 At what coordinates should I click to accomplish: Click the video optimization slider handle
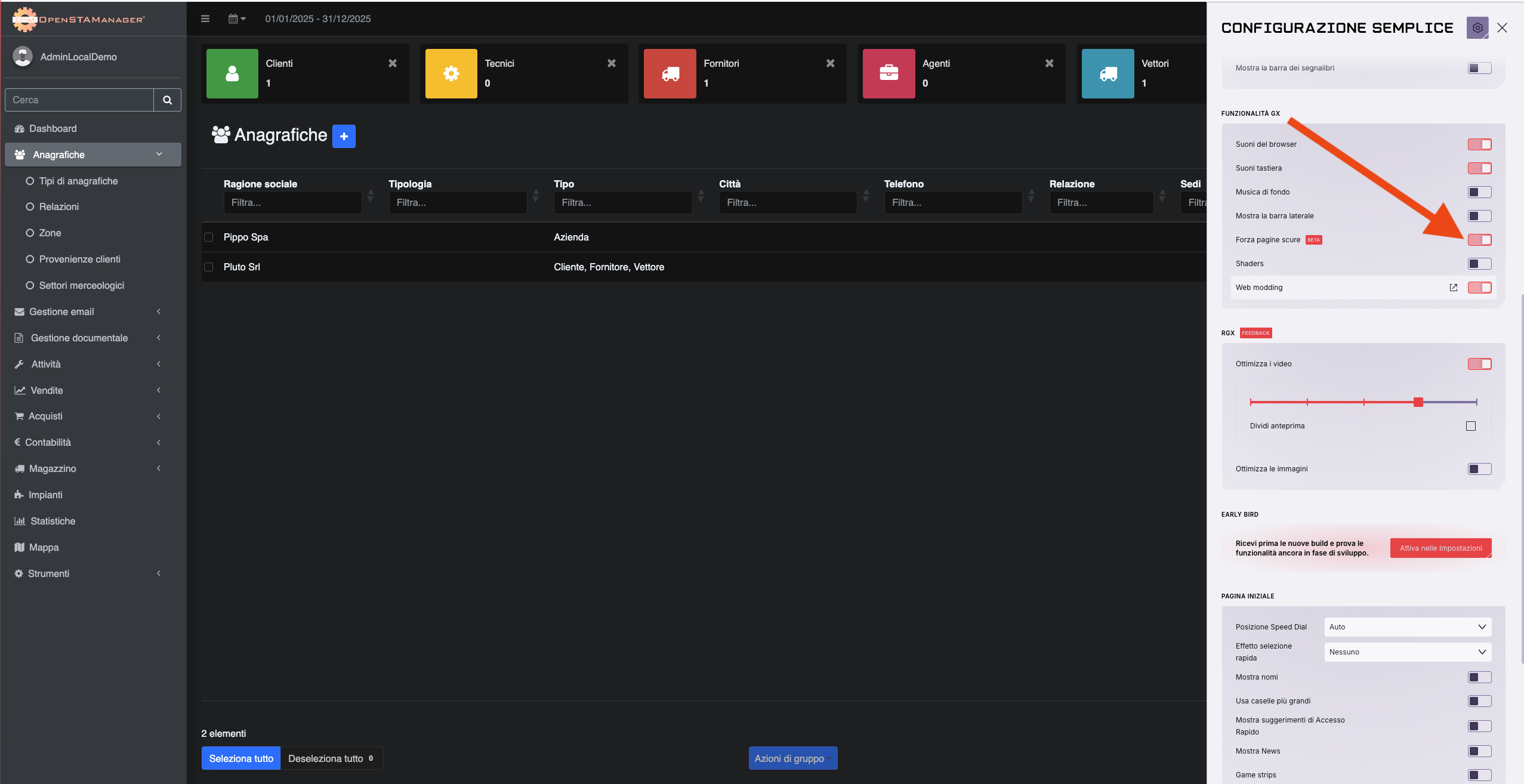click(1418, 402)
